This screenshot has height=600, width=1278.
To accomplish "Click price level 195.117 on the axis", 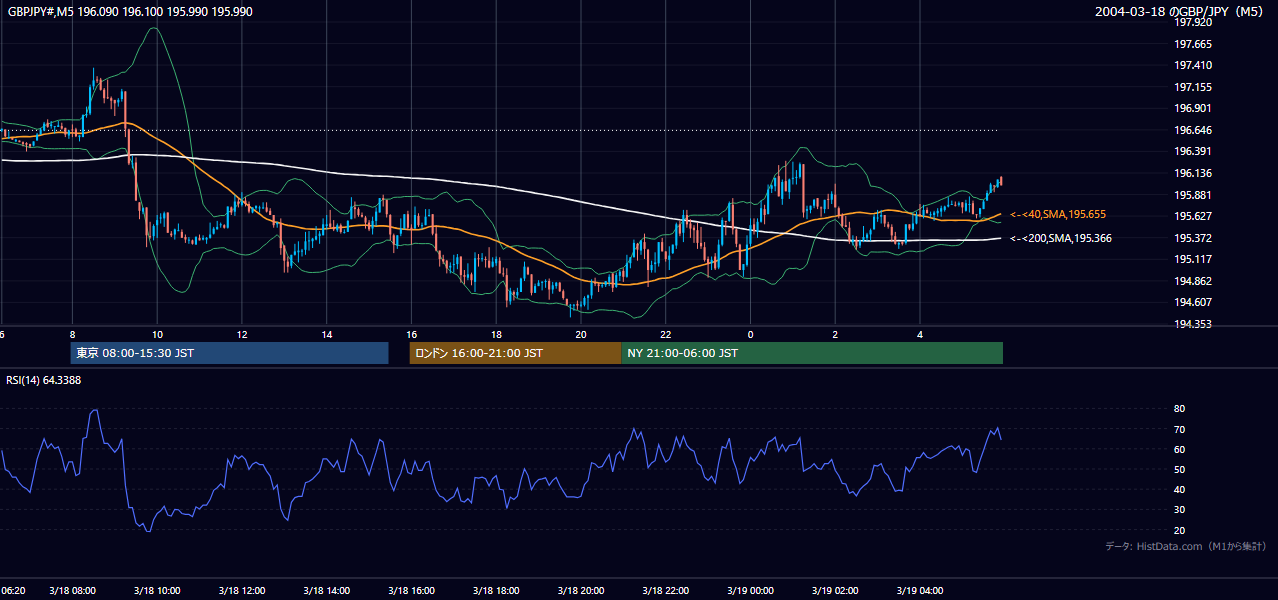I will (1193, 260).
